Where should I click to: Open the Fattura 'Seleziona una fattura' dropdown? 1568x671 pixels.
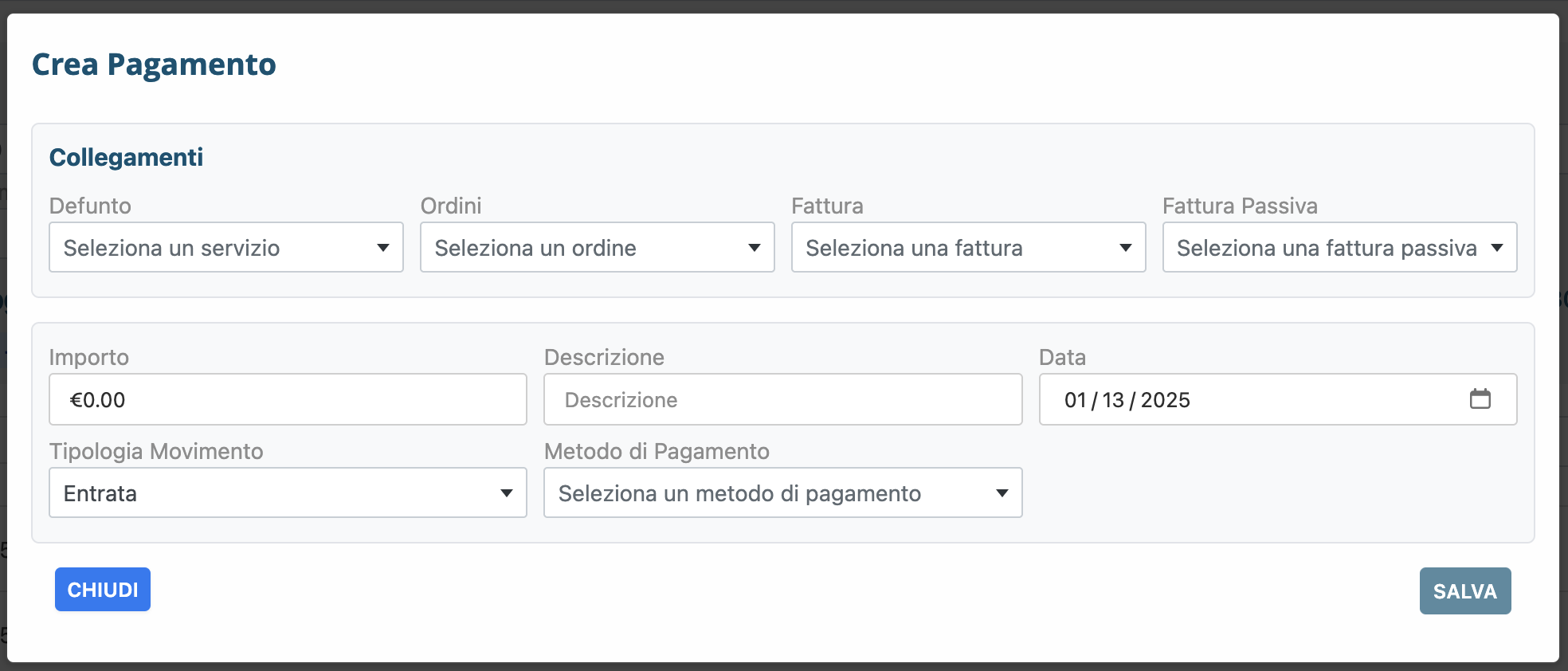tap(968, 248)
